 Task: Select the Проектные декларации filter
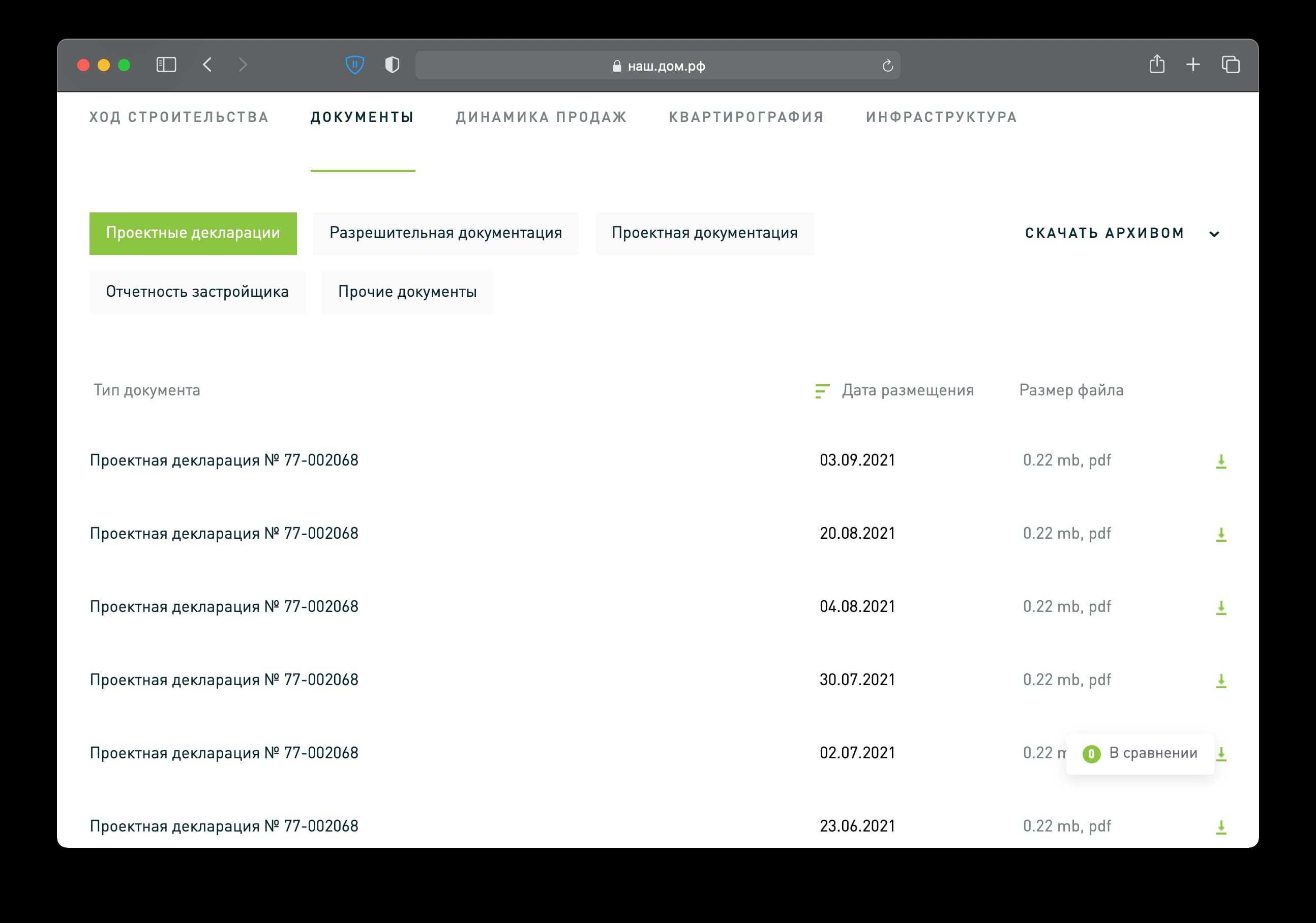point(193,234)
